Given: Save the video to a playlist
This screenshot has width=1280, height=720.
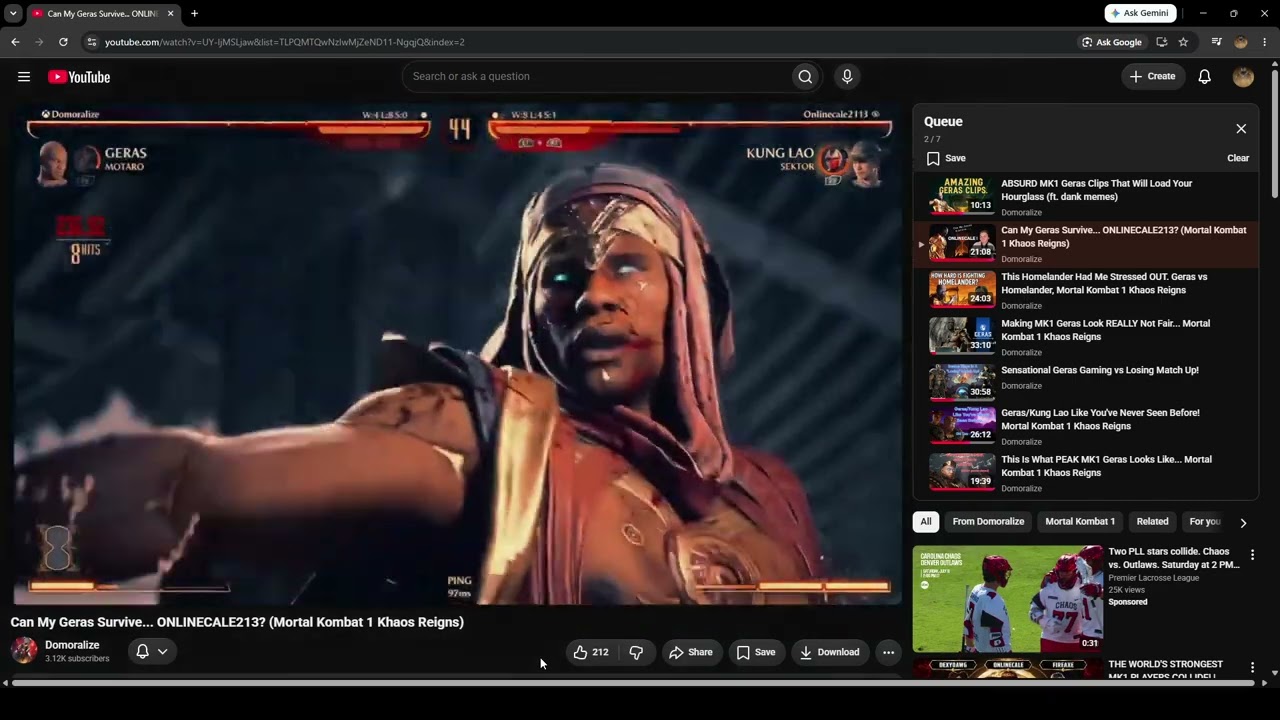Looking at the screenshot, I should (x=756, y=652).
